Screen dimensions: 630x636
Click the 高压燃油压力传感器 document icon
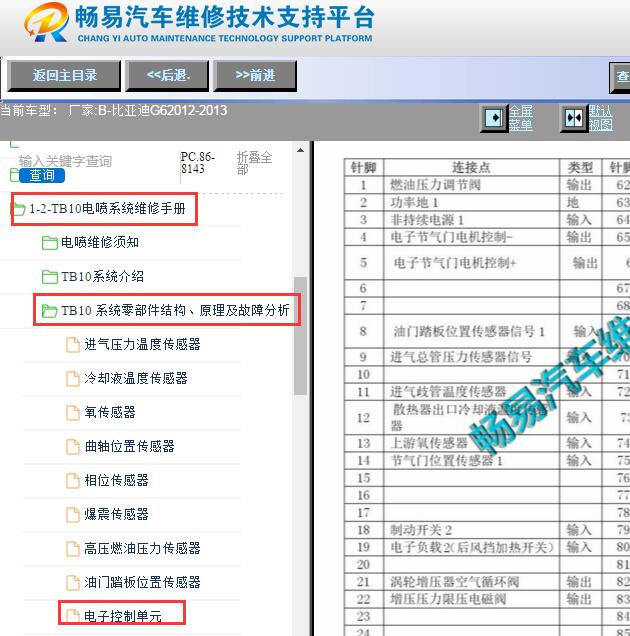point(73,549)
